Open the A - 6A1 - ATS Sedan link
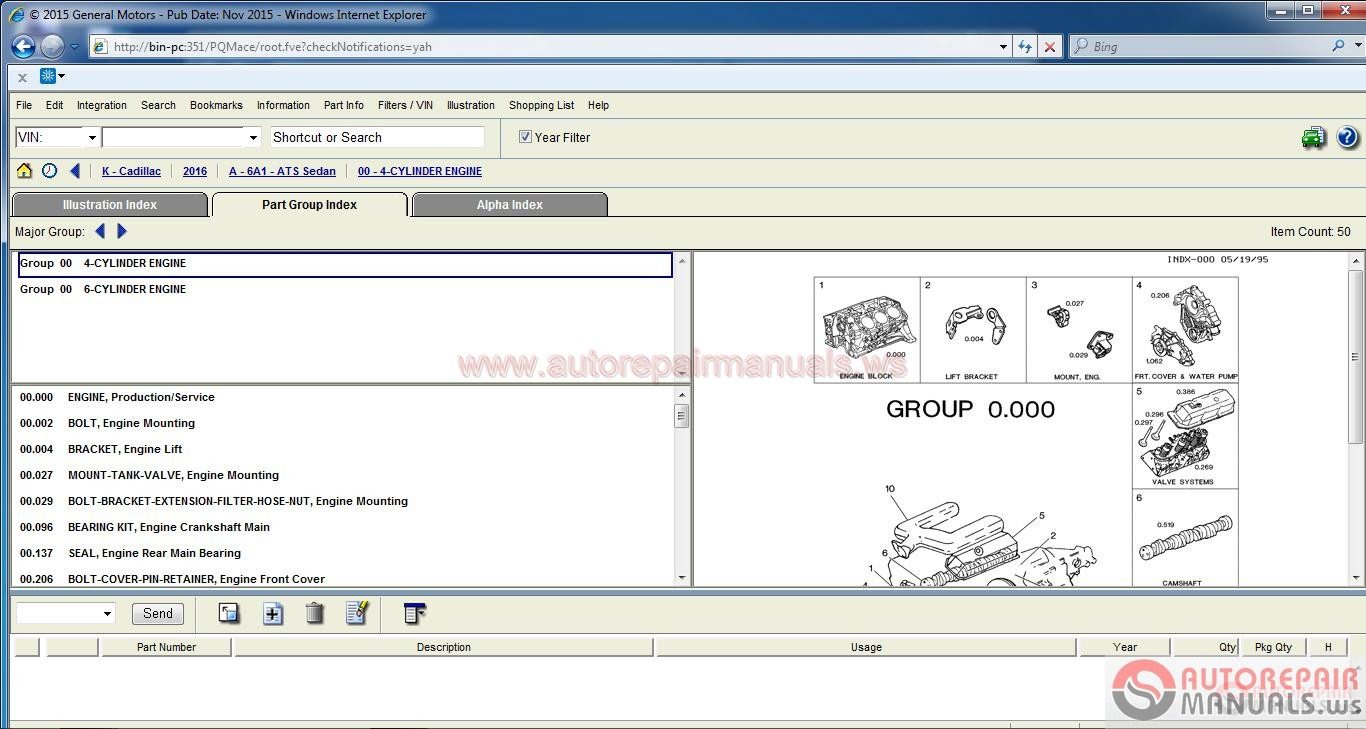The width and height of the screenshot is (1366, 729). point(282,171)
